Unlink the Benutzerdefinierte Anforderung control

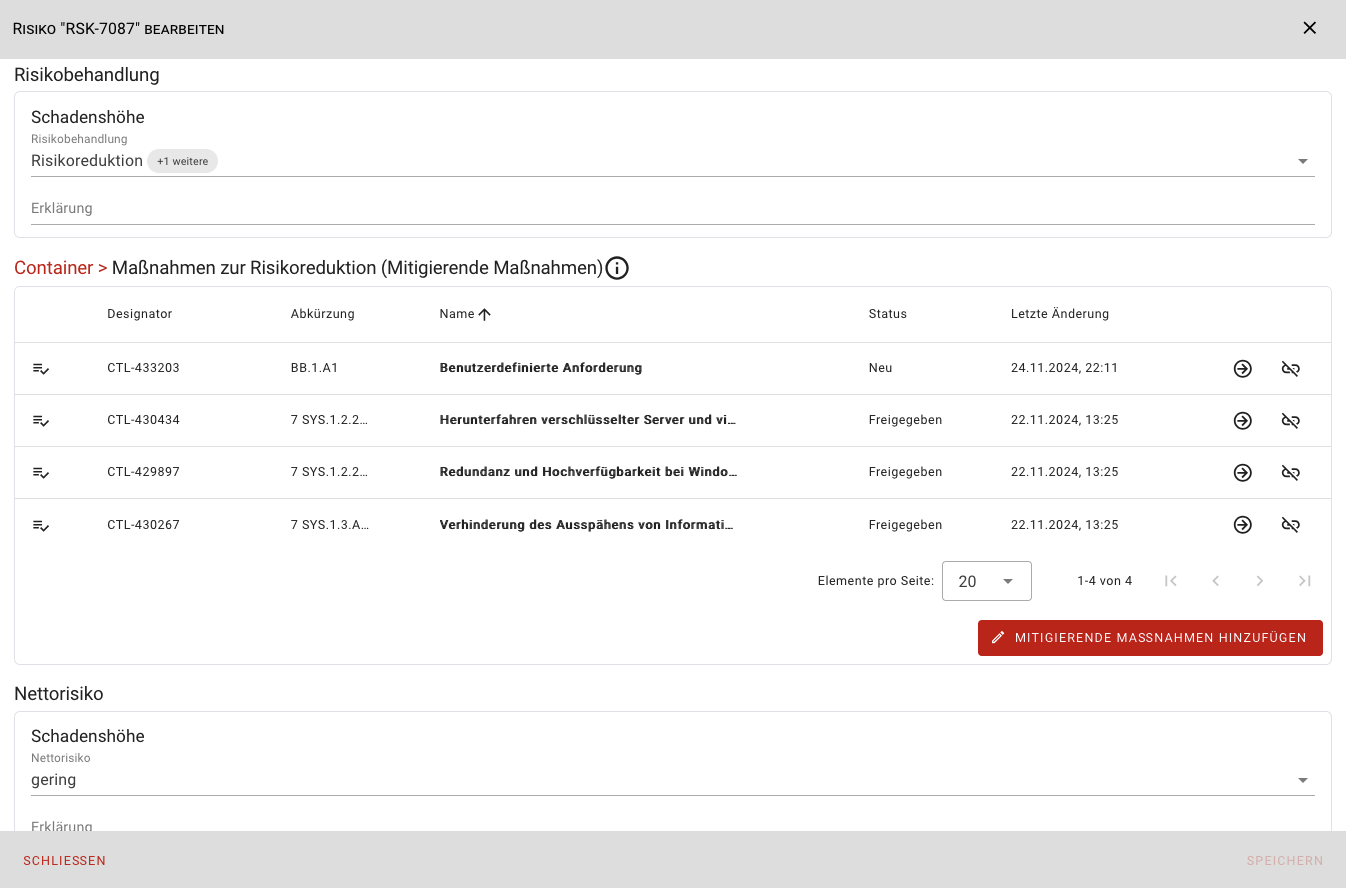click(1290, 369)
